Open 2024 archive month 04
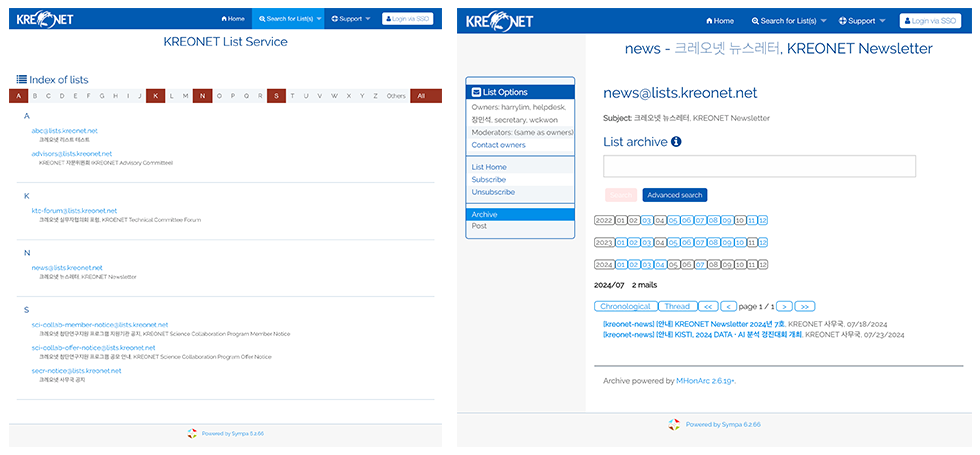Image resolution: width=980 pixels, height=455 pixels. click(660, 264)
